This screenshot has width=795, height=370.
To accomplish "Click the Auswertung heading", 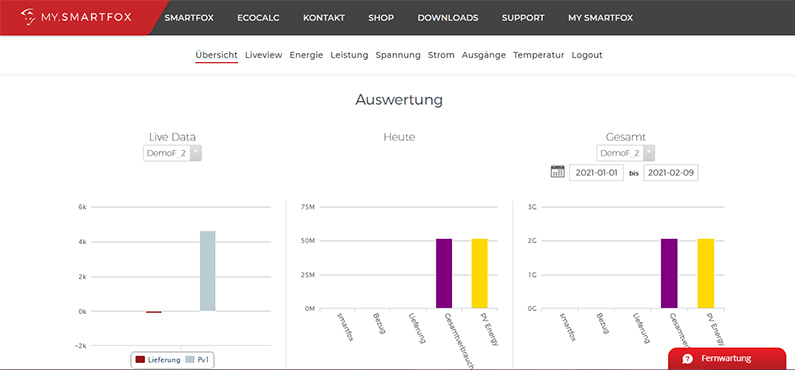I will coord(399,100).
